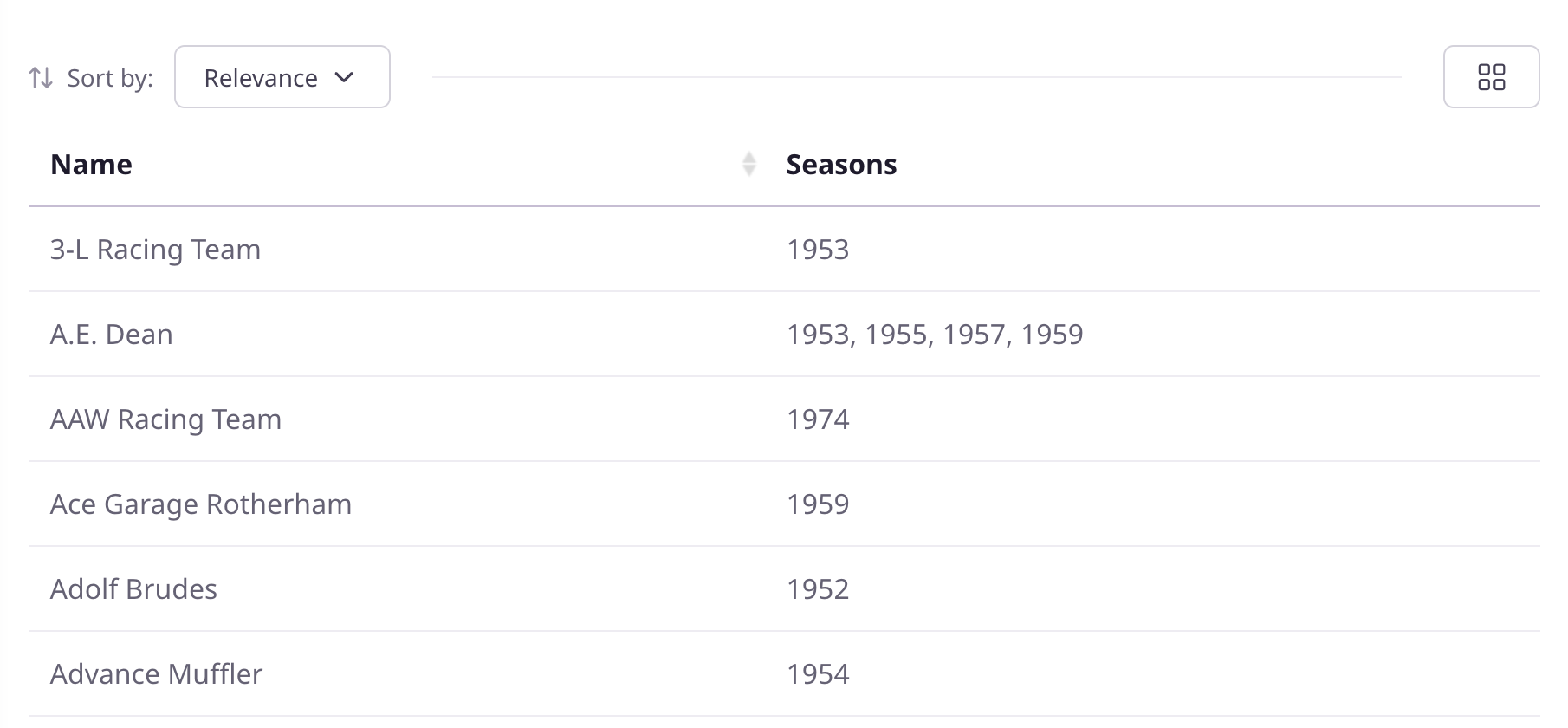
Task: Click the Name column header
Action: (91, 165)
